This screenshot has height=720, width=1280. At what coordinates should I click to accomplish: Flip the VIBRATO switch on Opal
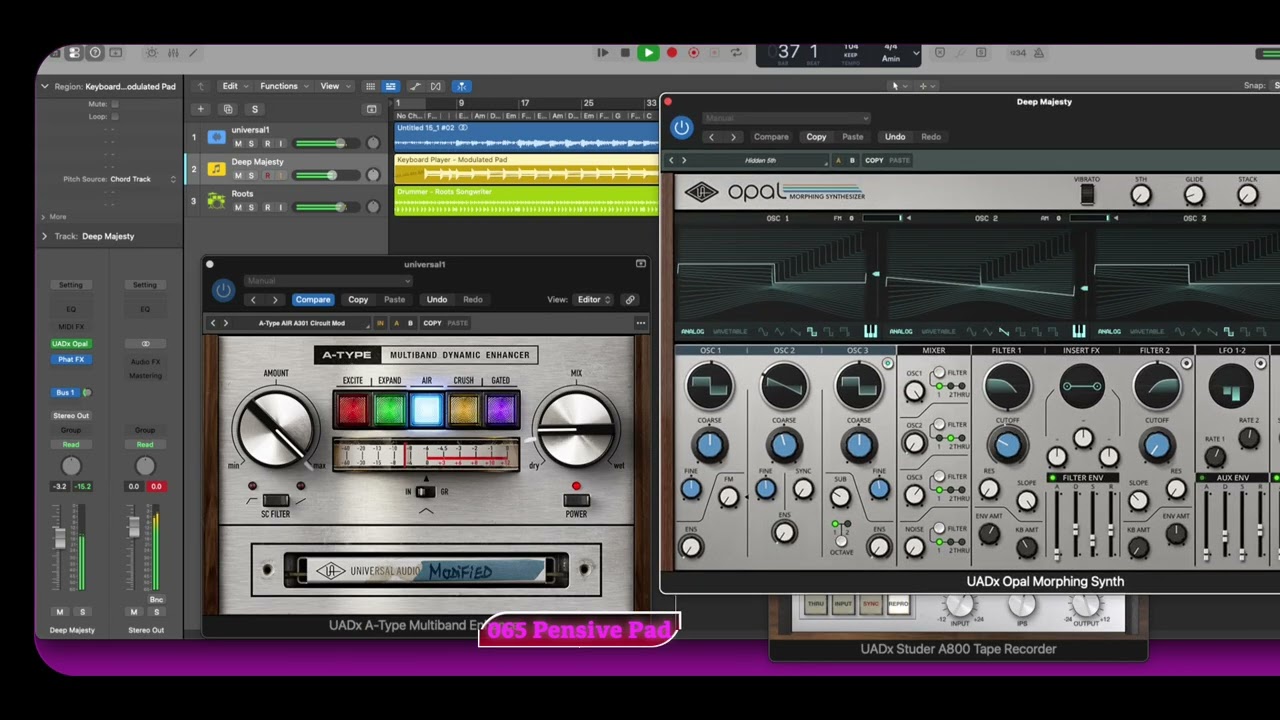coord(1087,195)
